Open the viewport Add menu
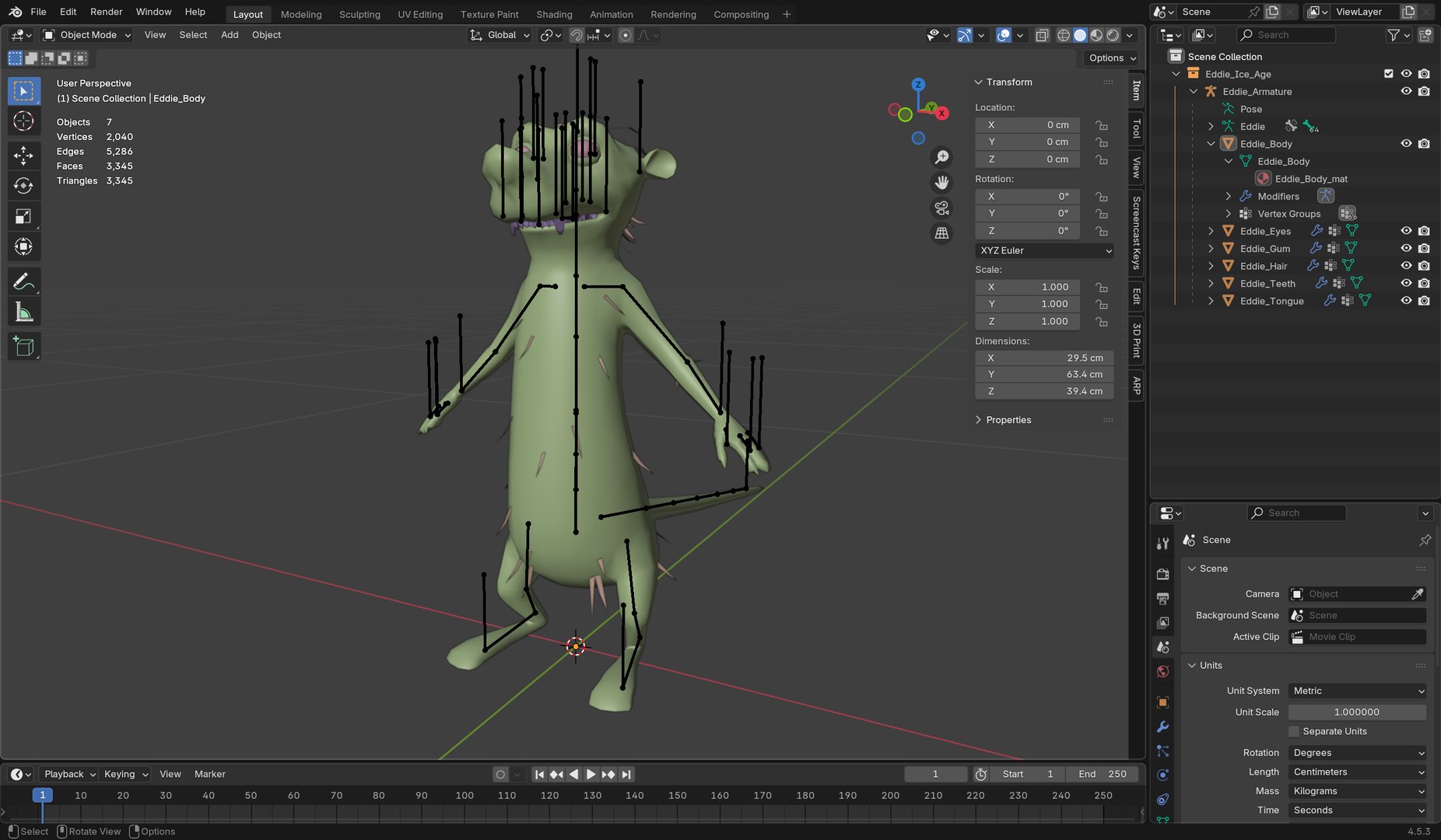This screenshot has width=1441, height=840. [x=230, y=35]
